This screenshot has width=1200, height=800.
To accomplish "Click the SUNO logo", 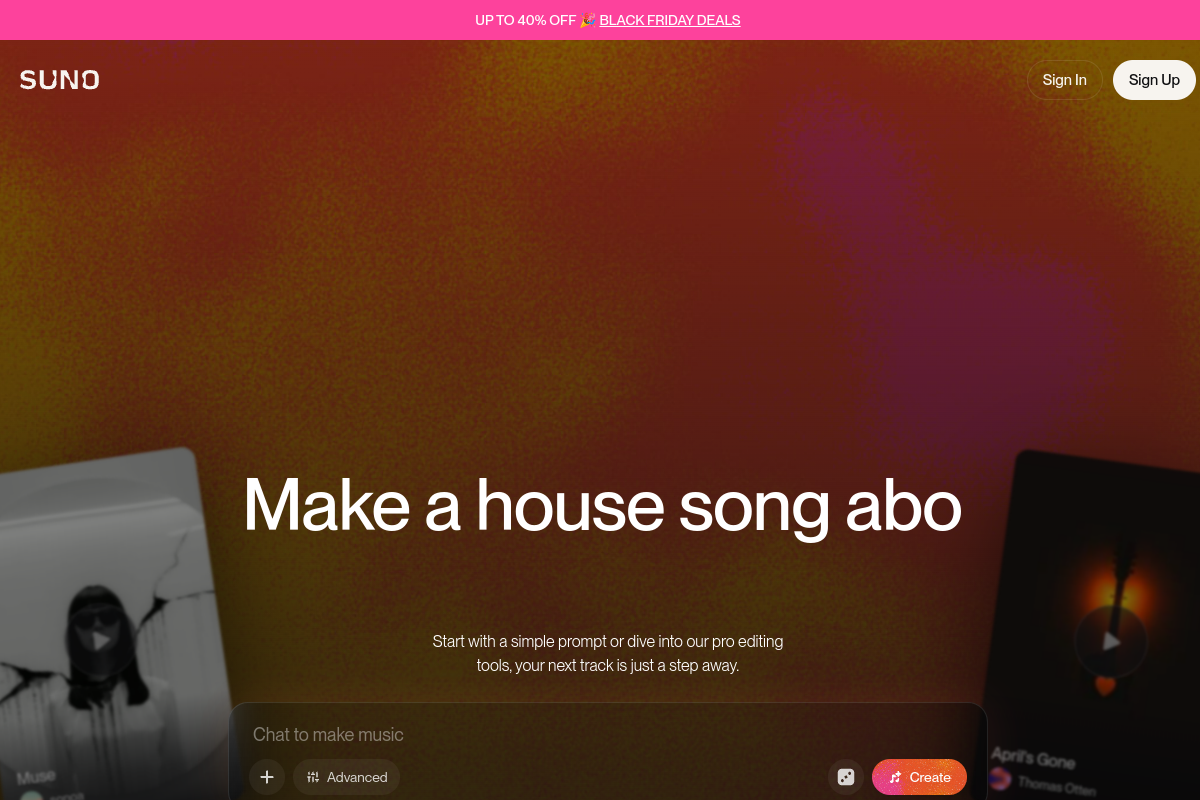I will [59, 80].
